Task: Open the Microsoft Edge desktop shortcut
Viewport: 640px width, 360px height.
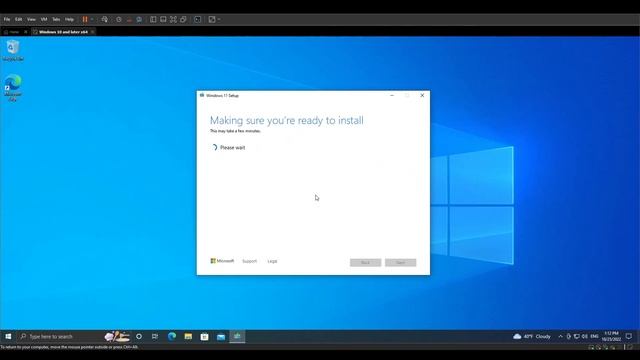Action: 13,87
